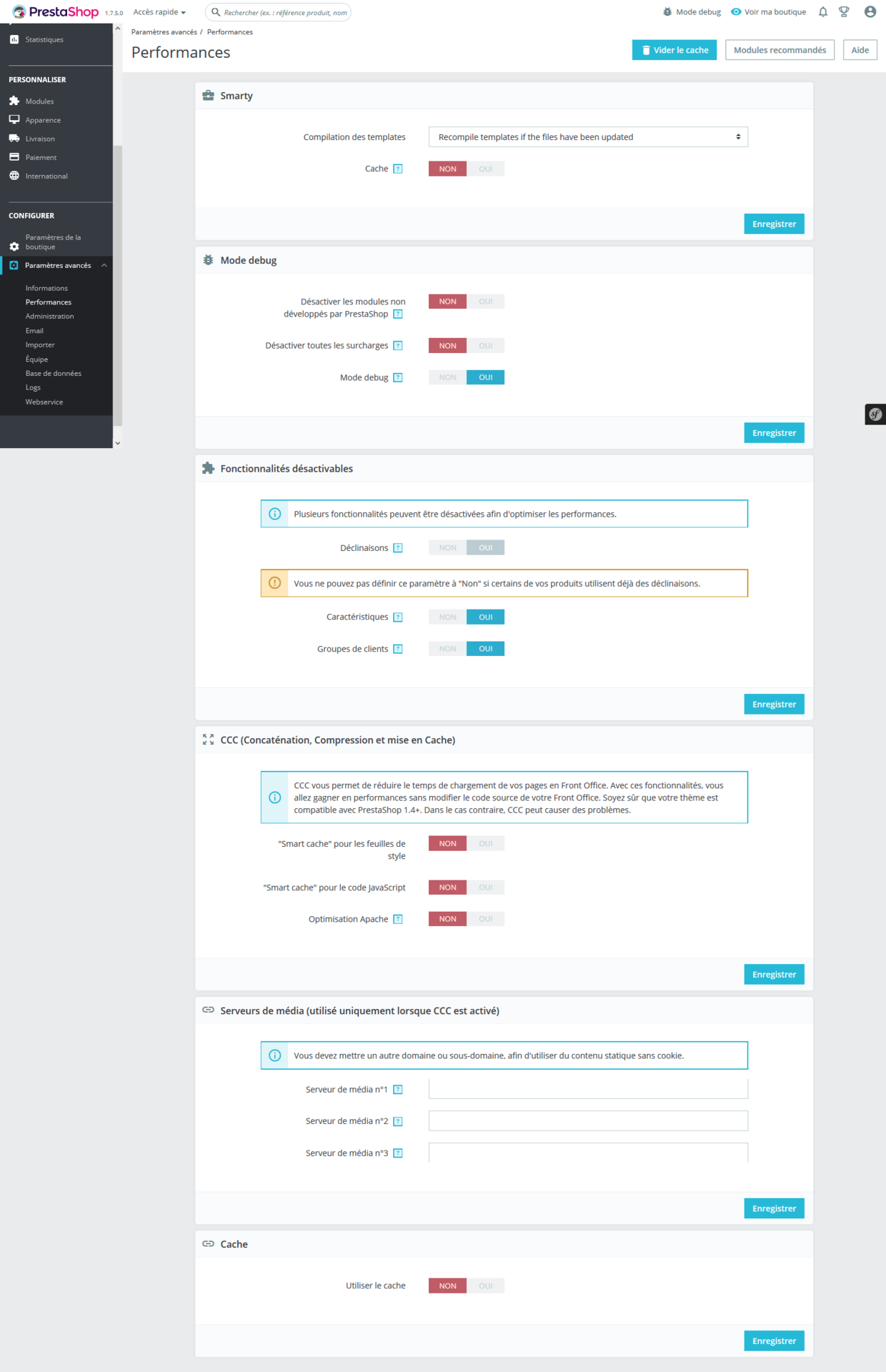This screenshot has height=1372, width=886.
Task: Focus Serveur de média n°2 input field
Action: (x=588, y=1121)
